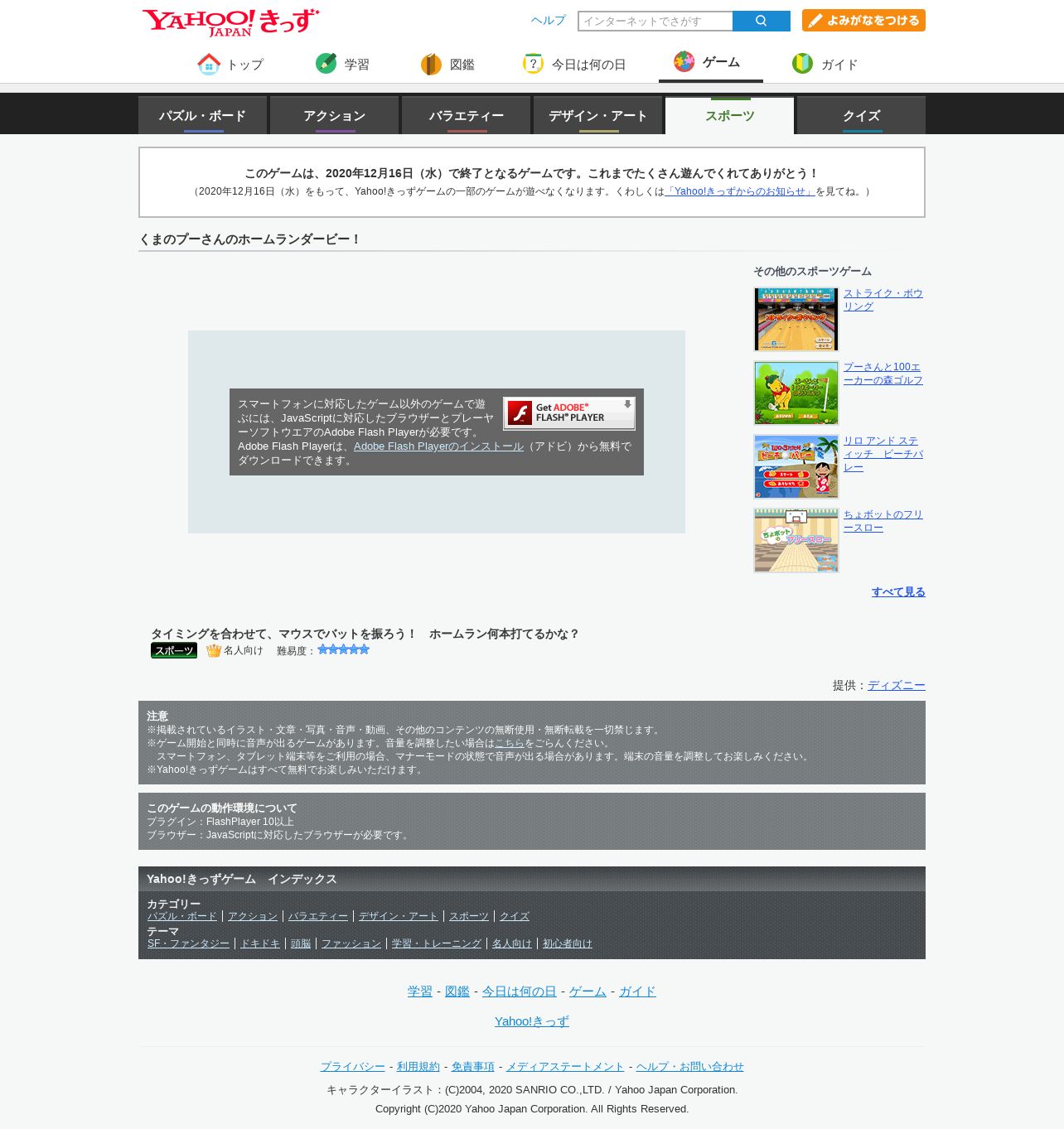1064x1129 pixels.
Task: Click the five-star difficulty rating
Action: [x=344, y=649]
